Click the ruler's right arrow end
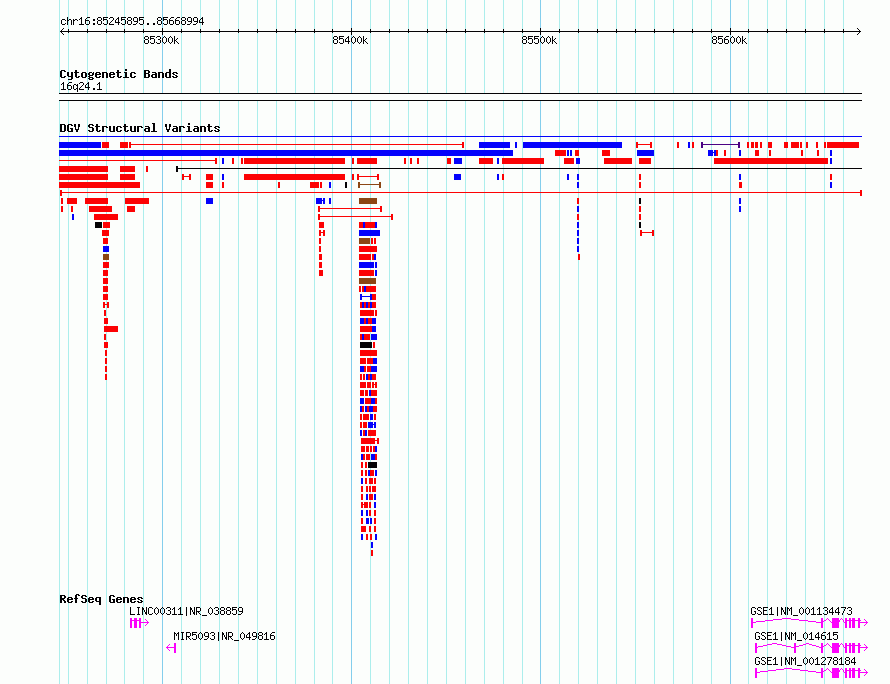This screenshot has width=890, height=684. (858, 31)
